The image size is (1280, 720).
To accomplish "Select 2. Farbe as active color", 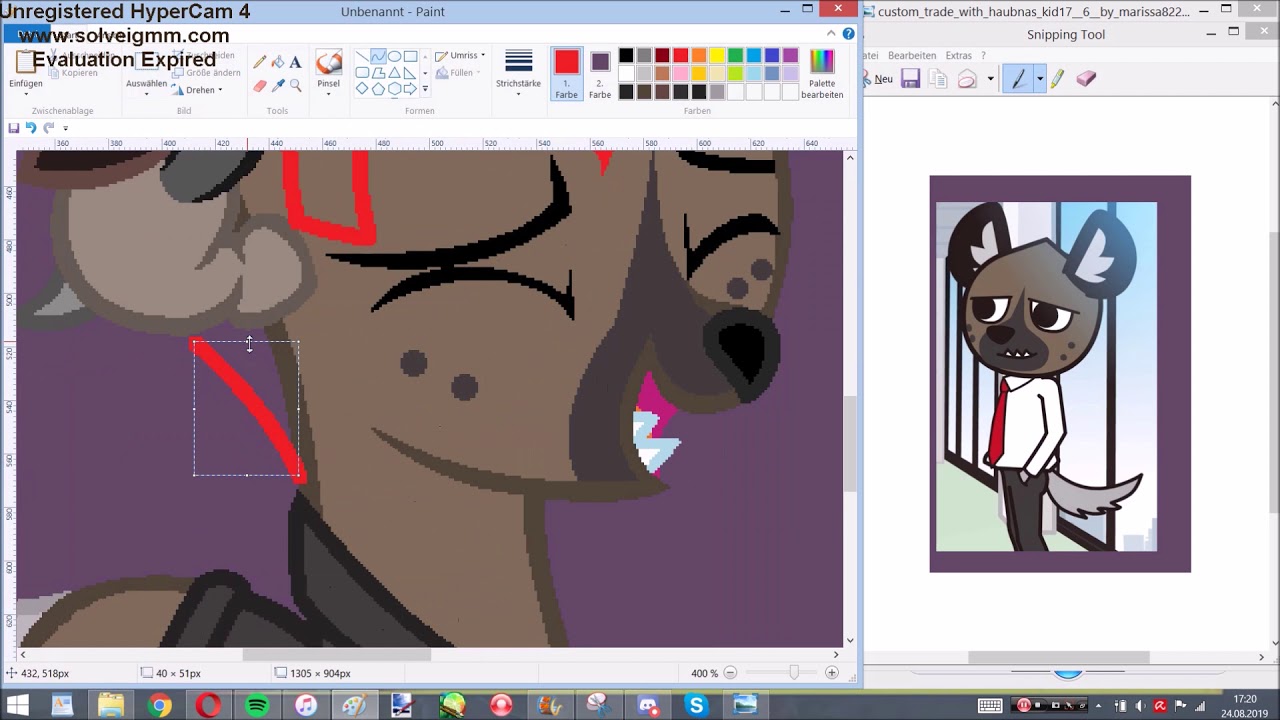I will pyautogui.click(x=600, y=74).
